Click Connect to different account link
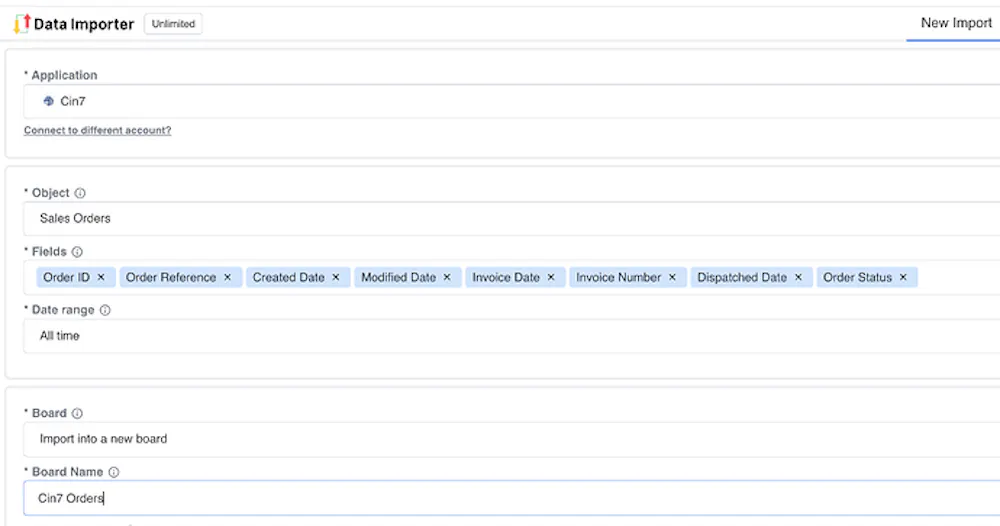Image resolution: width=1000 pixels, height=526 pixels. [98, 130]
